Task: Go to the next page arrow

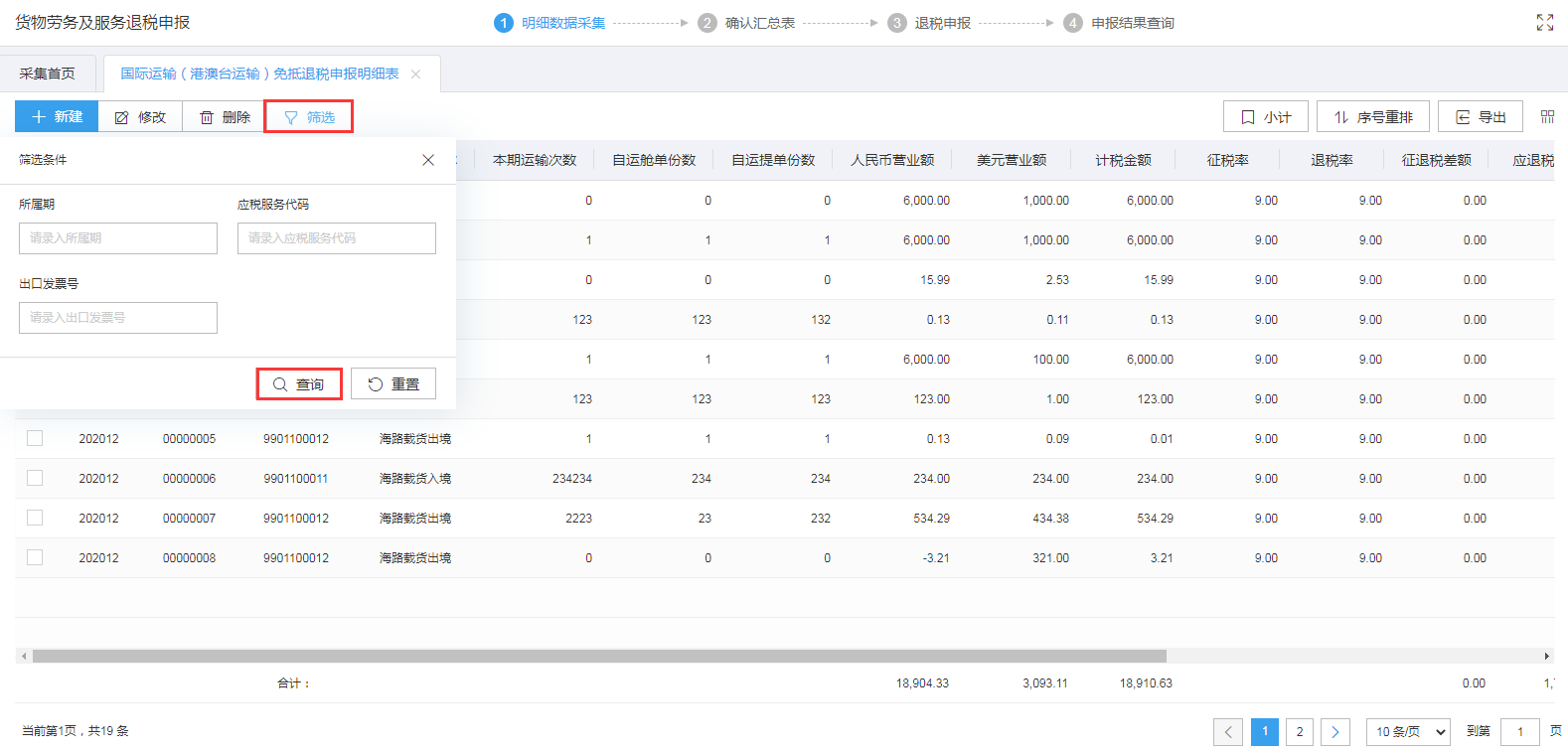Action: point(1334,732)
